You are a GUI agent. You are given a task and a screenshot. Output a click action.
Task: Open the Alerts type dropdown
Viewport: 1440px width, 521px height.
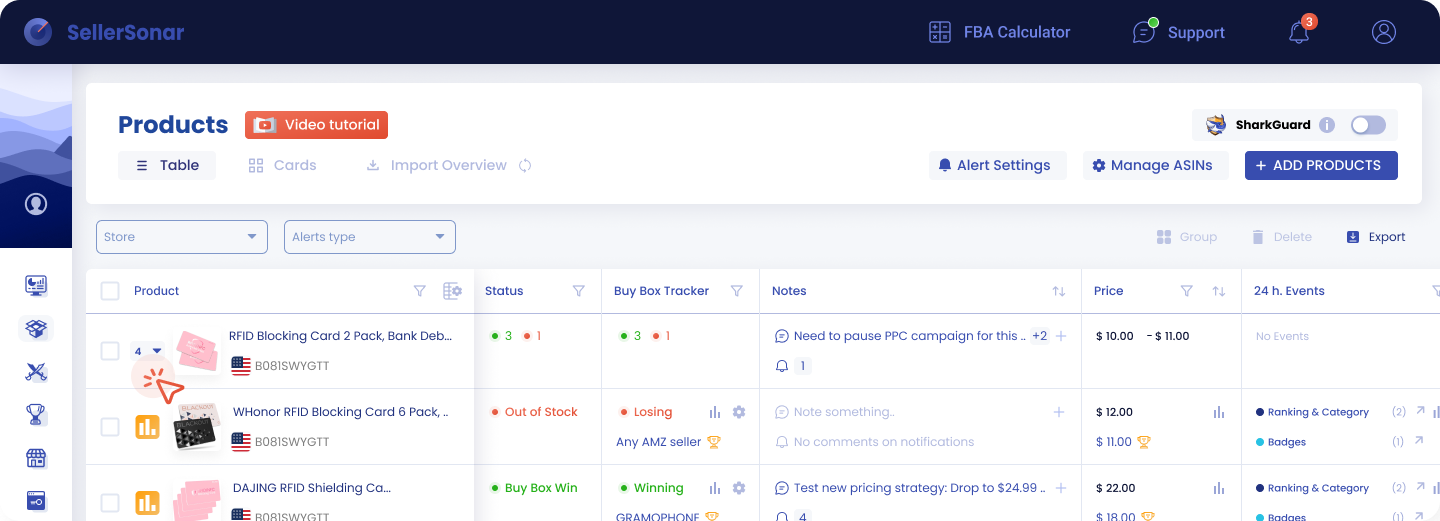point(370,237)
